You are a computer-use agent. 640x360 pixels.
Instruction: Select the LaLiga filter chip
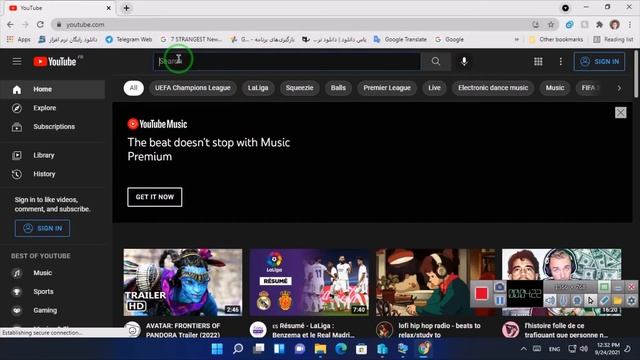[258, 88]
